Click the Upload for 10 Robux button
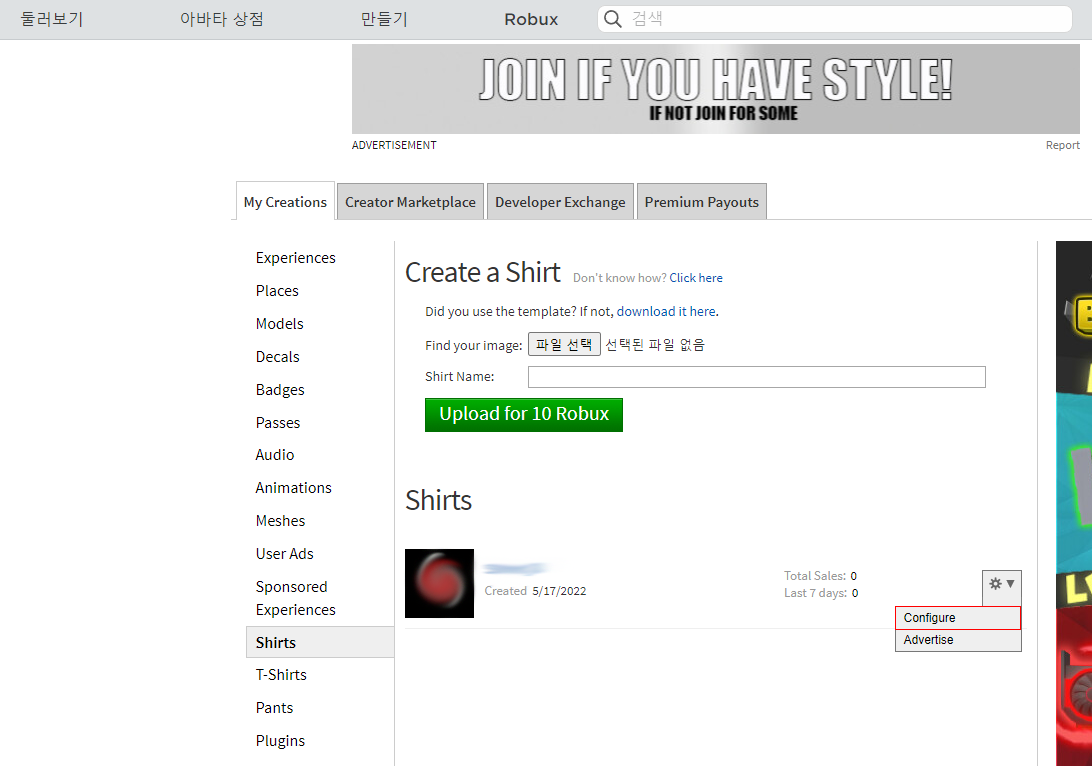 coord(524,414)
